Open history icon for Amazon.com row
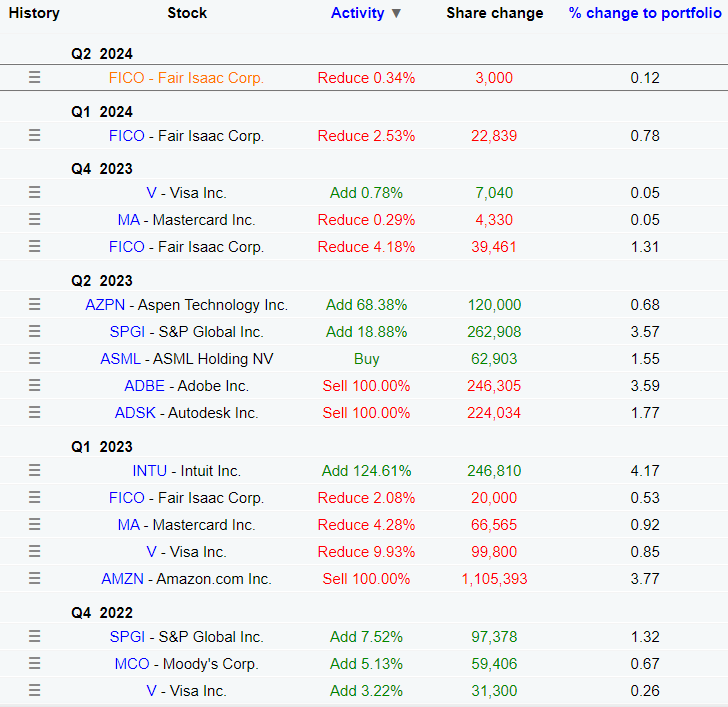728x707 pixels. point(34,578)
